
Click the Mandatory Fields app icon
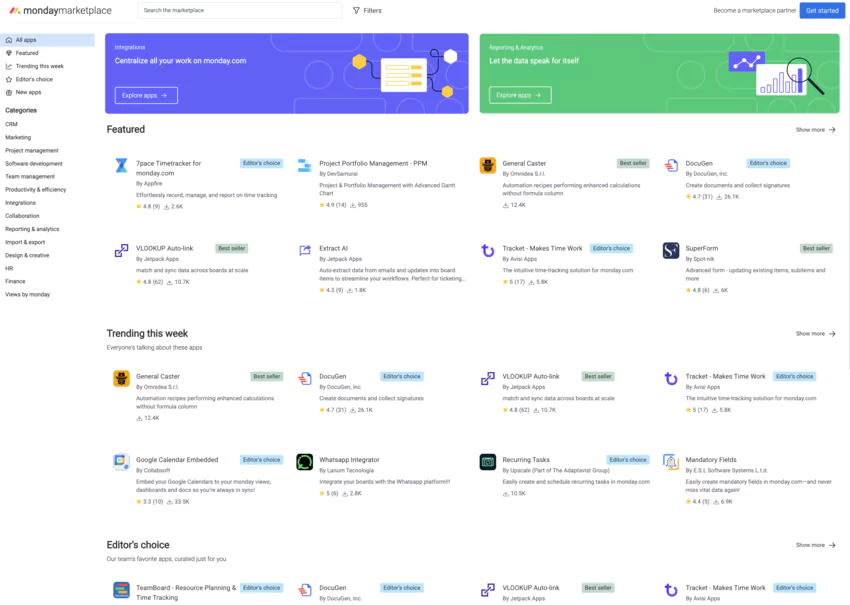[x=671, y=461]
